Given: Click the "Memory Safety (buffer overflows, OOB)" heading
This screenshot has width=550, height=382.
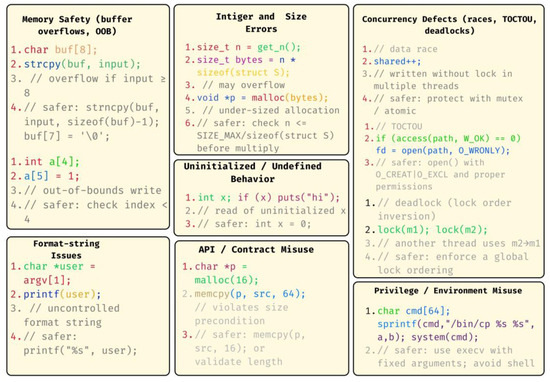Looking at the screenshot, I should tap(77, 25).
